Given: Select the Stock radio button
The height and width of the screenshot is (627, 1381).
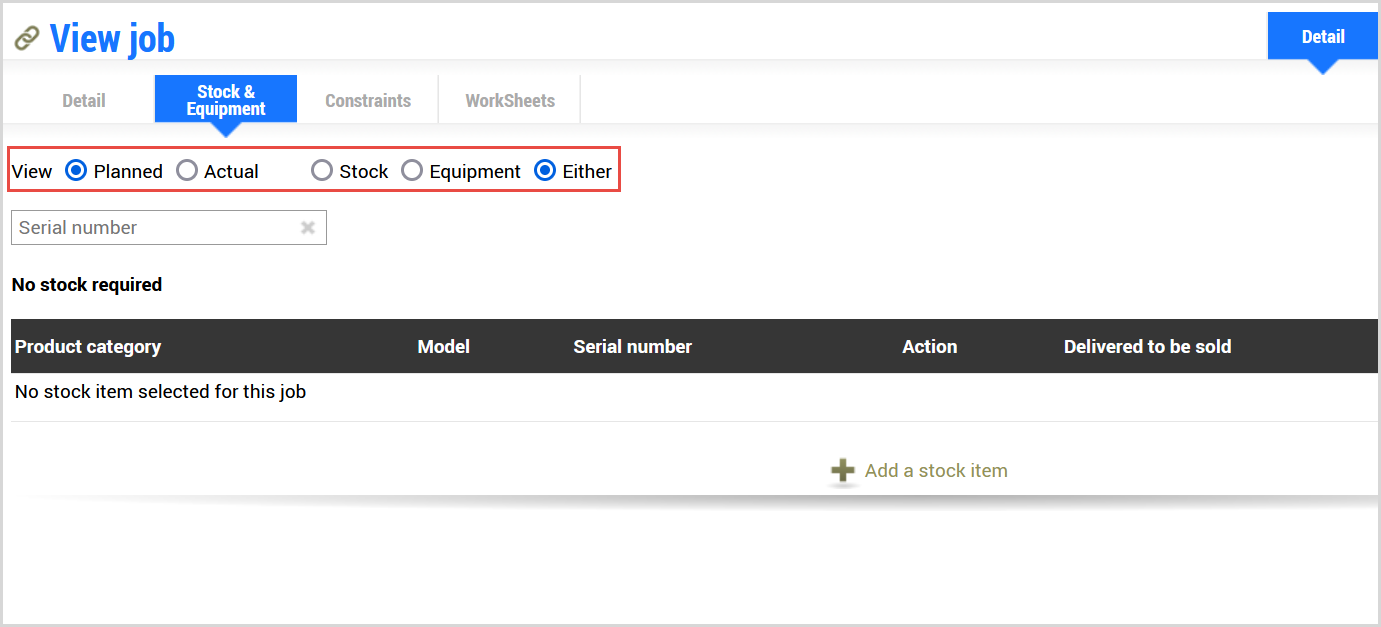Looking at the screenshot, I should pyautogui.click(x=322, y=171).
